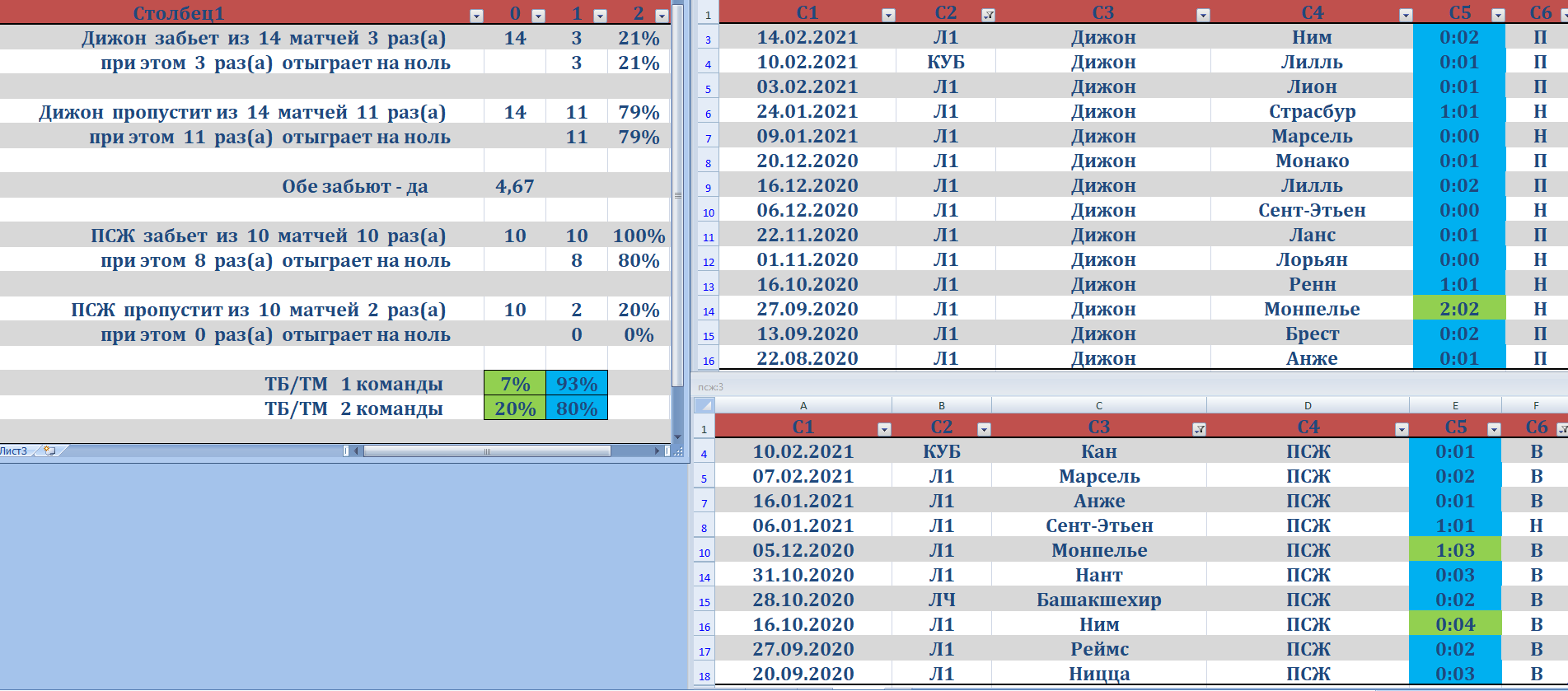Viewport: 1568px width, 691px height.
Task: Open C1 date filter in ПСЖ table
Action: coord(884,429)
